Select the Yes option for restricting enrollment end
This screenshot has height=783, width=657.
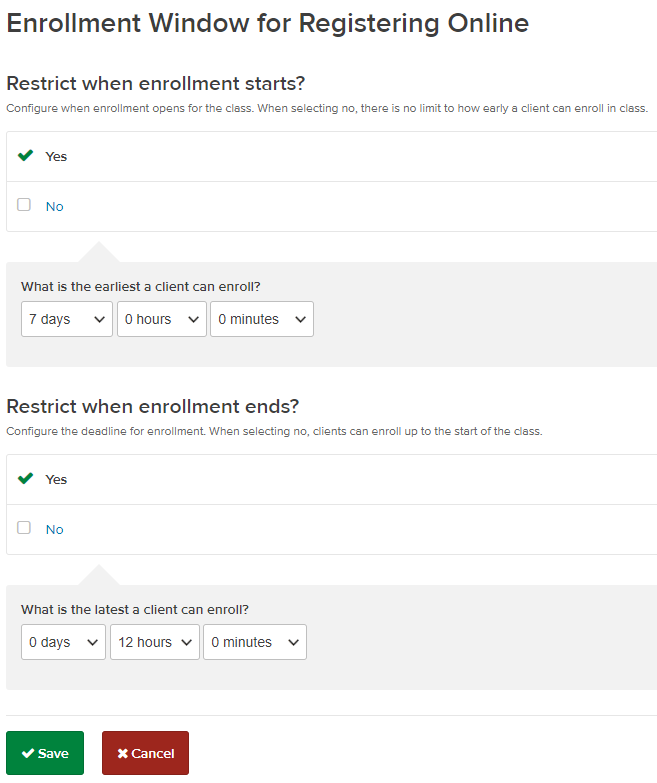click(x=56, y=480)
